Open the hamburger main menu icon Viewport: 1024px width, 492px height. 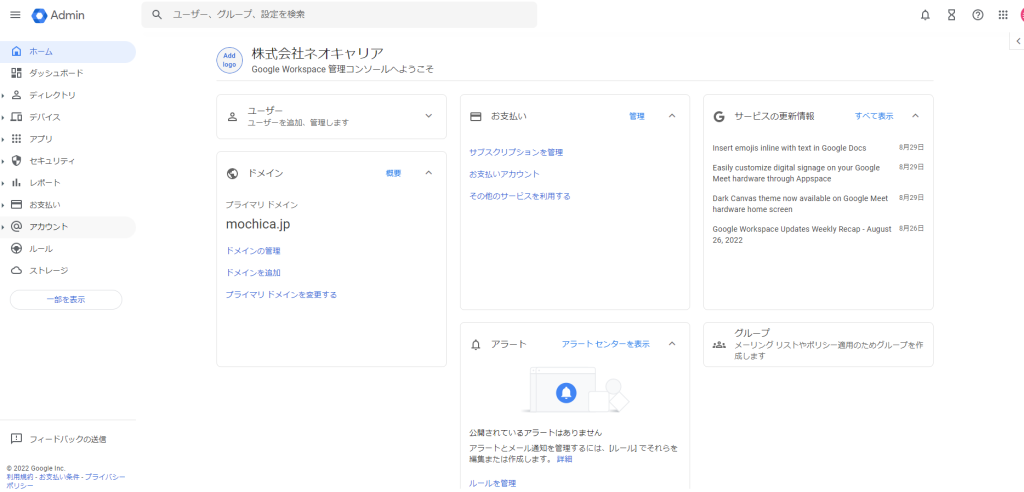(15, 15)
